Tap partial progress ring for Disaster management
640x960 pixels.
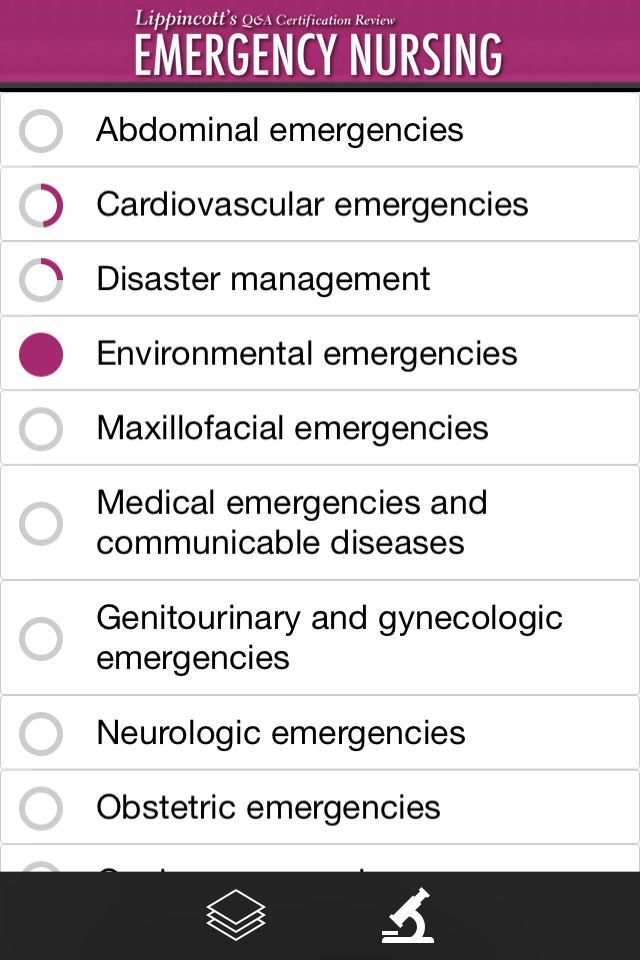(x=41, y=280)
